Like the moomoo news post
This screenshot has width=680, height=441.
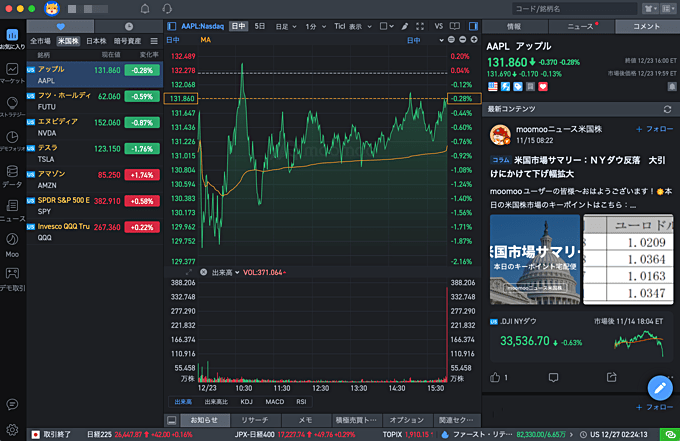pyautogui.click(x=495, y=377)
